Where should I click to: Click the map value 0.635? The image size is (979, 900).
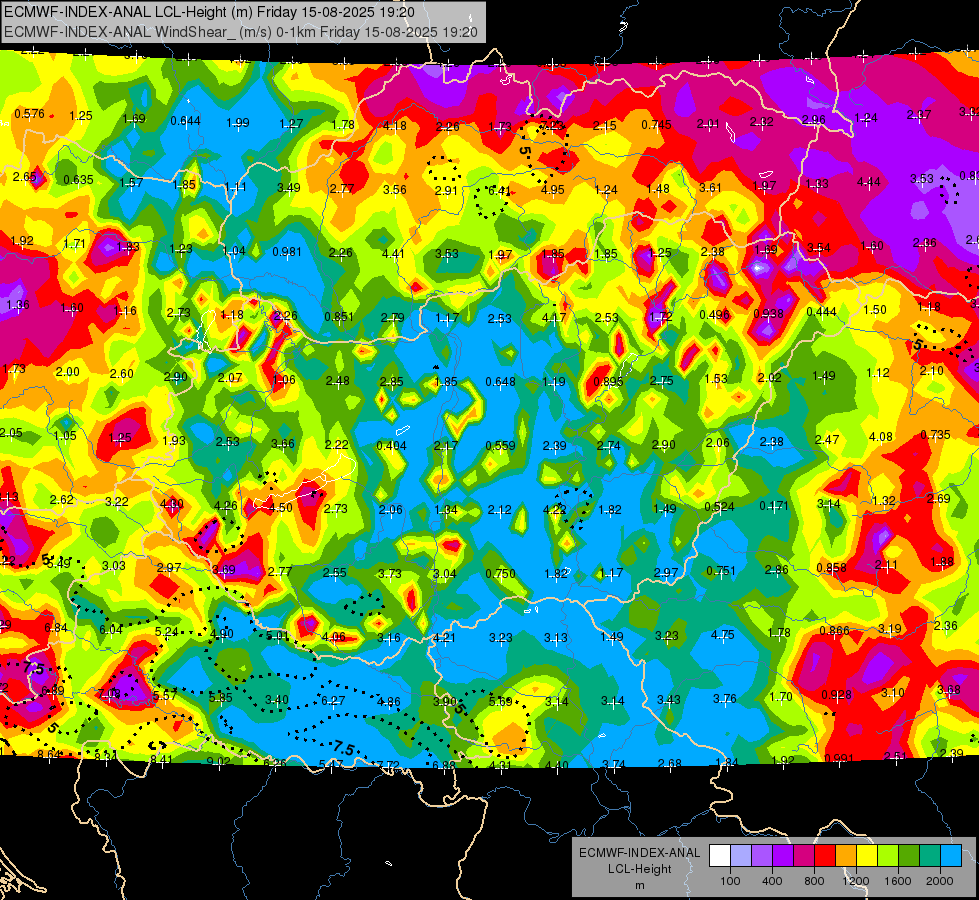(x=79, y=180)
